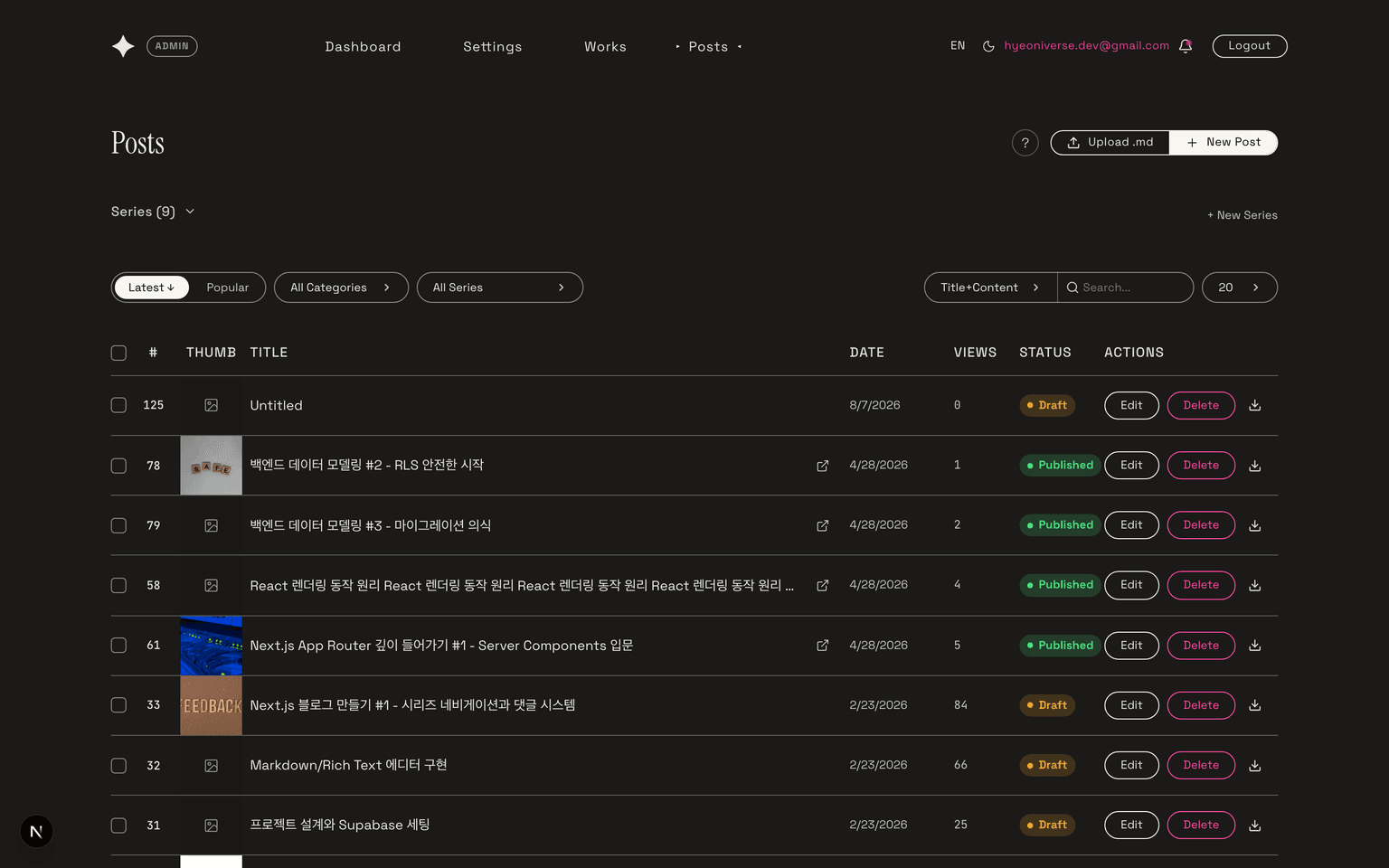This screenshot has width=1389, height=868.
Task: Open All Categories dropdown
Action: tap(341, 288)
